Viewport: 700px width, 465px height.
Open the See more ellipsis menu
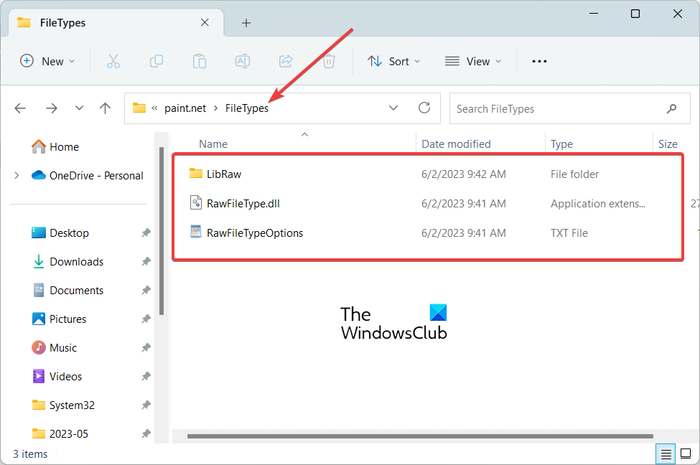[x=539, y=61]
